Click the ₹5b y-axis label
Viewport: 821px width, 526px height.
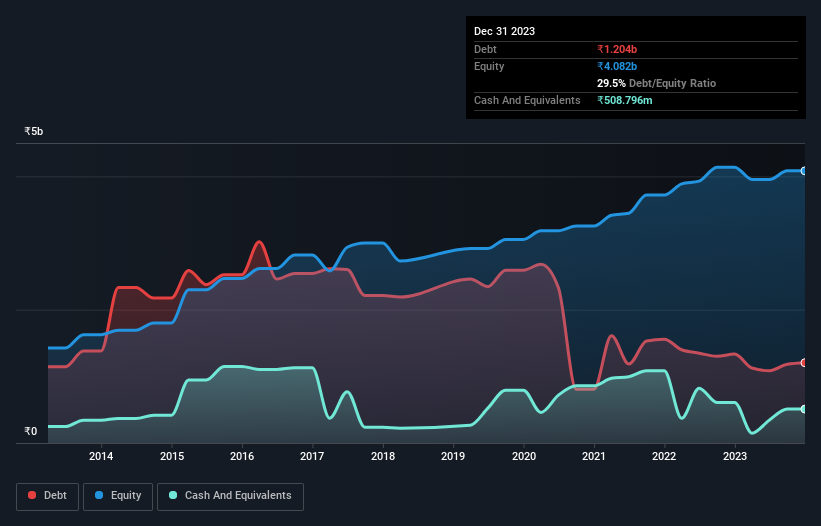click(34, 131)
